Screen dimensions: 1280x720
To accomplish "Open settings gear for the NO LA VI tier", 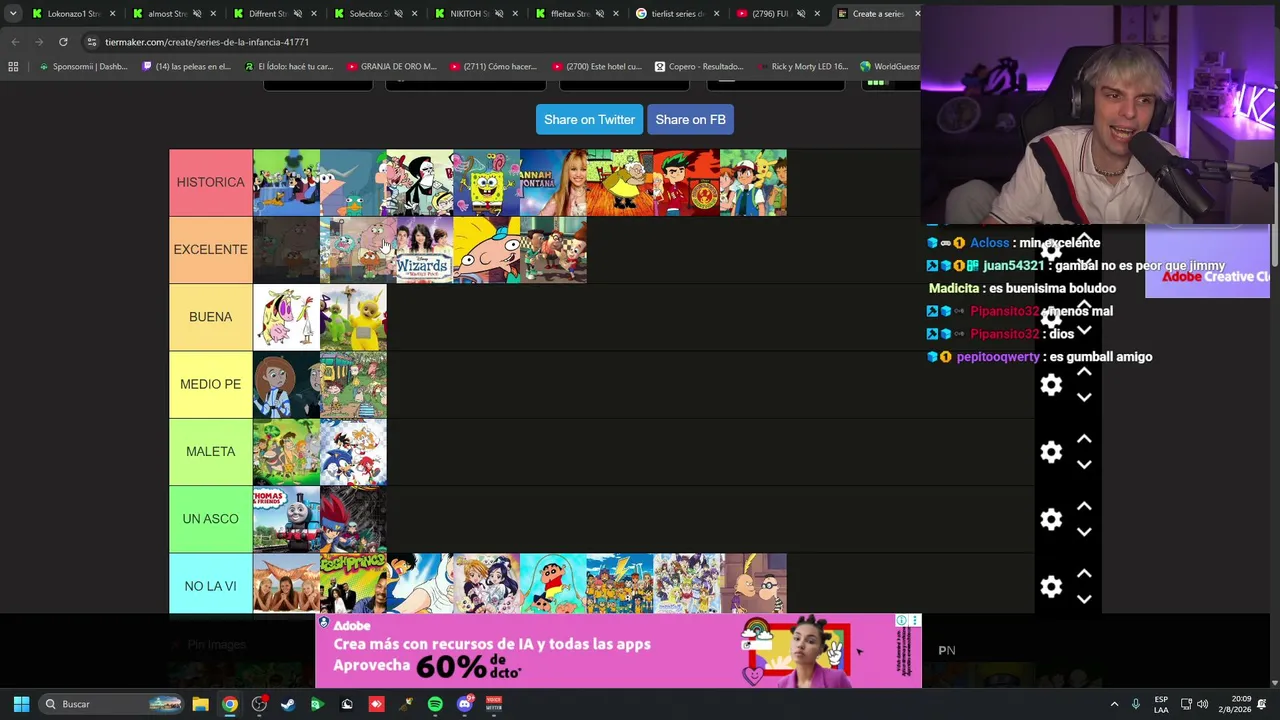I will click(x=1051, y=587).
